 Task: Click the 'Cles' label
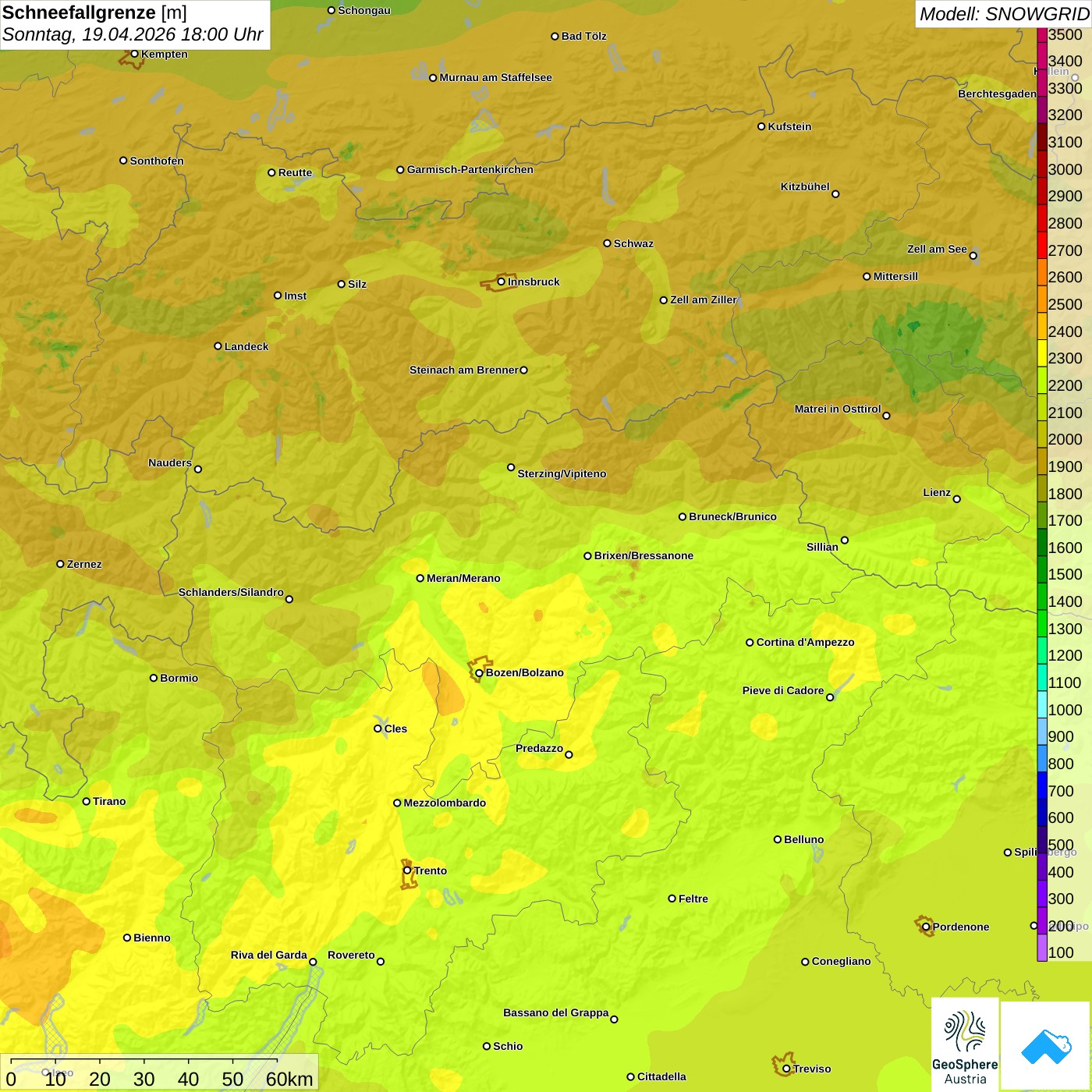coord(395,729)
